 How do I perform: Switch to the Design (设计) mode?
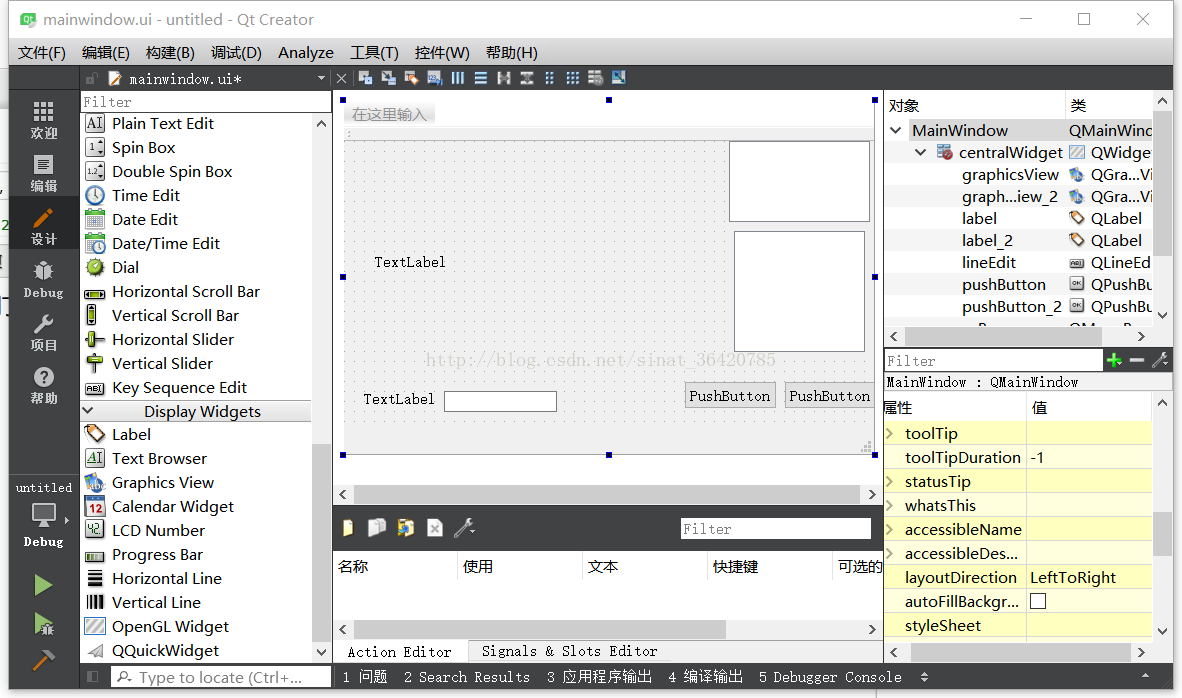tap(44, 226)
